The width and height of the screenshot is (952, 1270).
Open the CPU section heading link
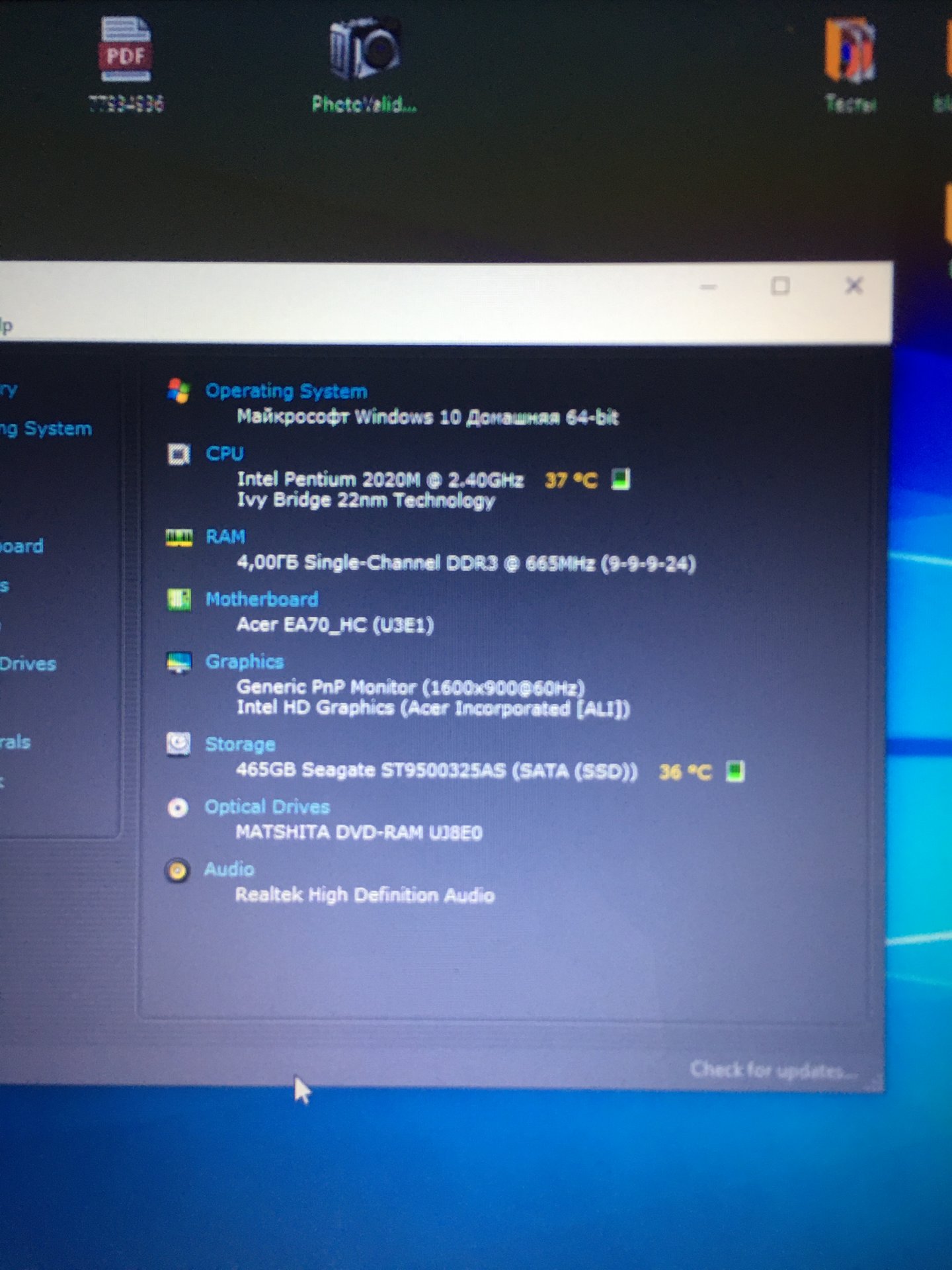click(x=225, y=454)
